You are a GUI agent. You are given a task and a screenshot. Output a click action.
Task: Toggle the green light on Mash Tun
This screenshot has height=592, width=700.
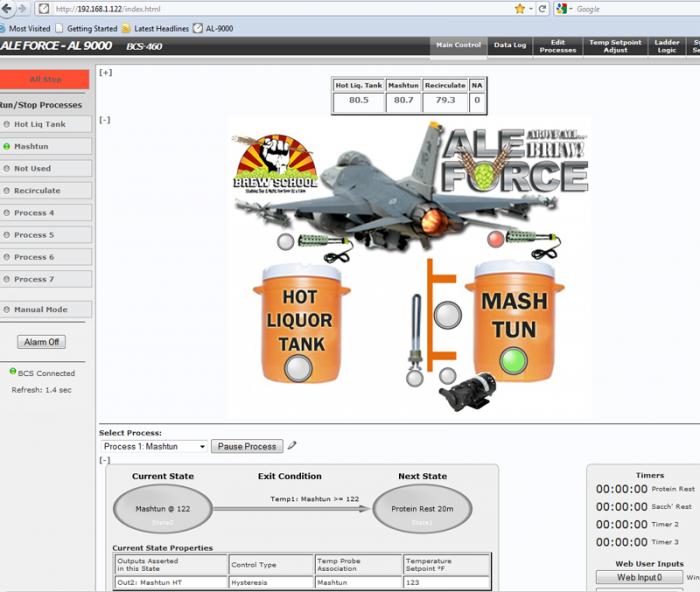tap(513, 361)
